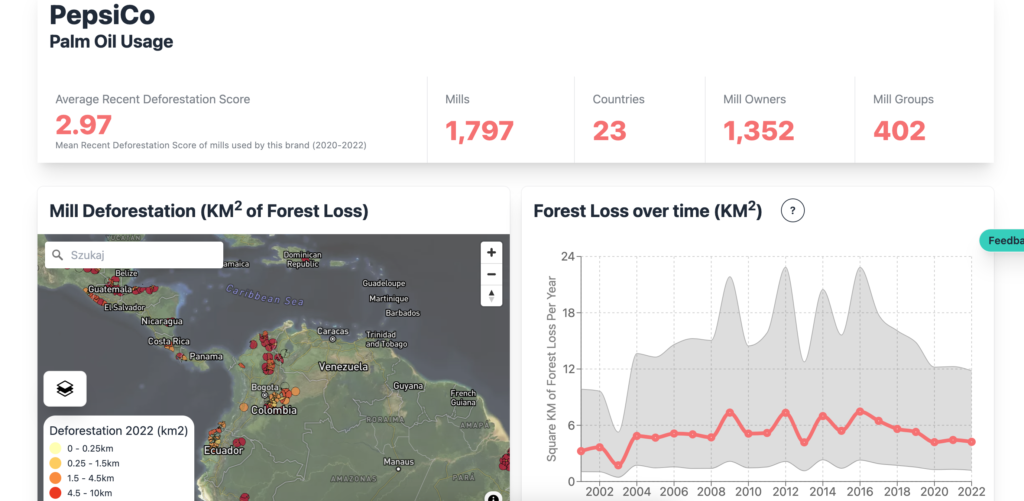Click the Deforestation 2022 legend title

click(x=119, y=430)
